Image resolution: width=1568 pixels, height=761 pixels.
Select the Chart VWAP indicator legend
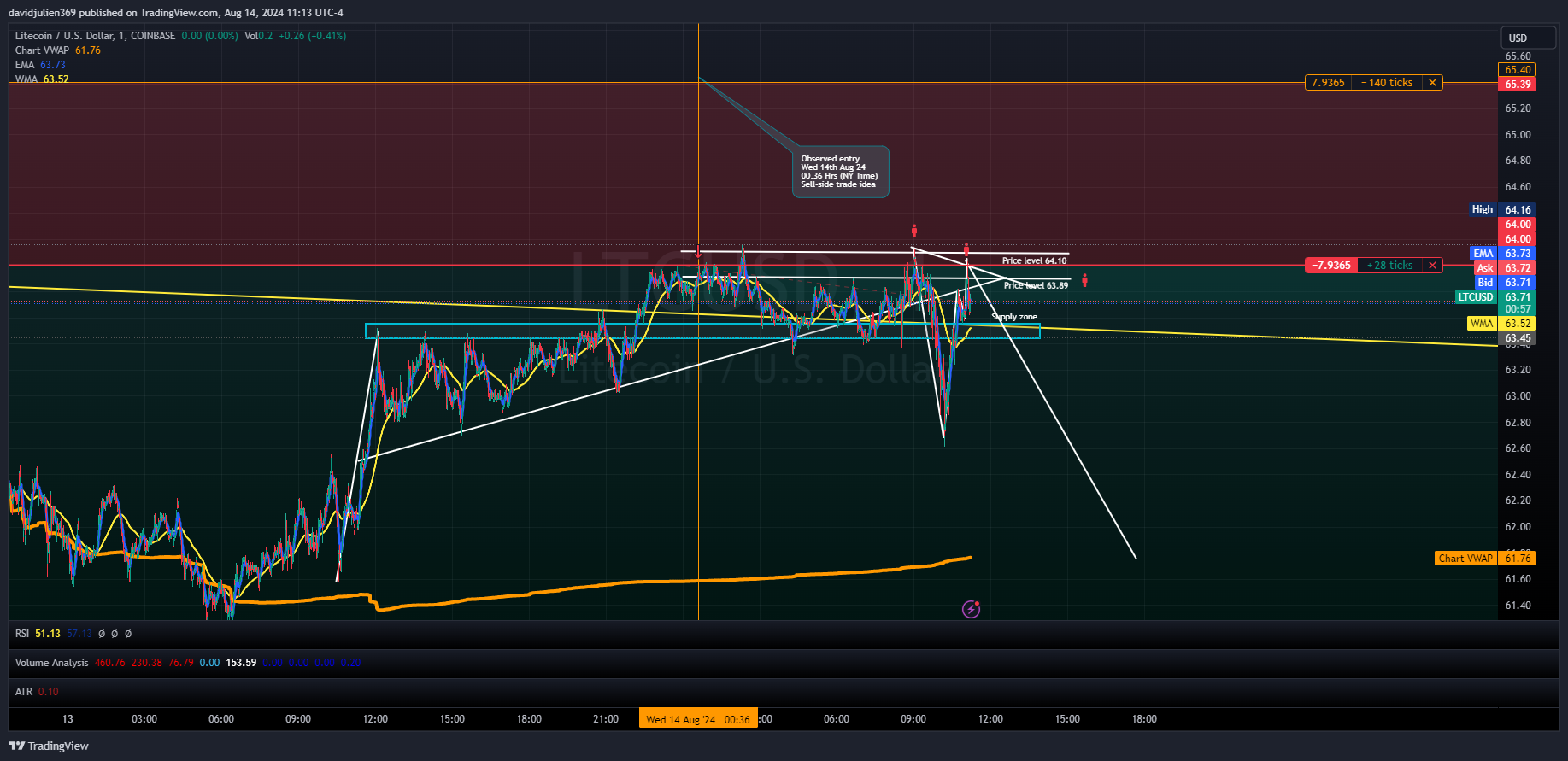tap(58, 50)
